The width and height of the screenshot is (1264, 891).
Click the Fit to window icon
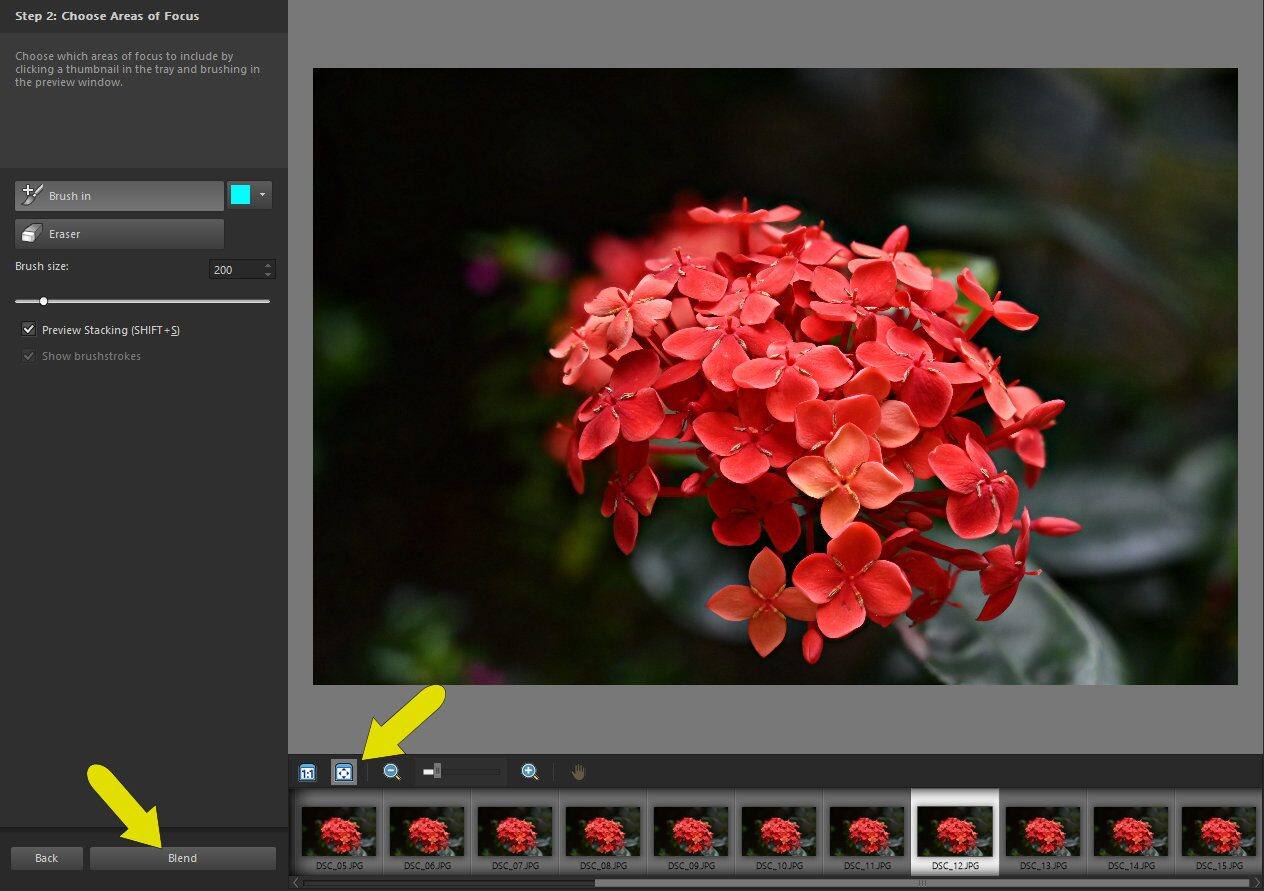343,772
